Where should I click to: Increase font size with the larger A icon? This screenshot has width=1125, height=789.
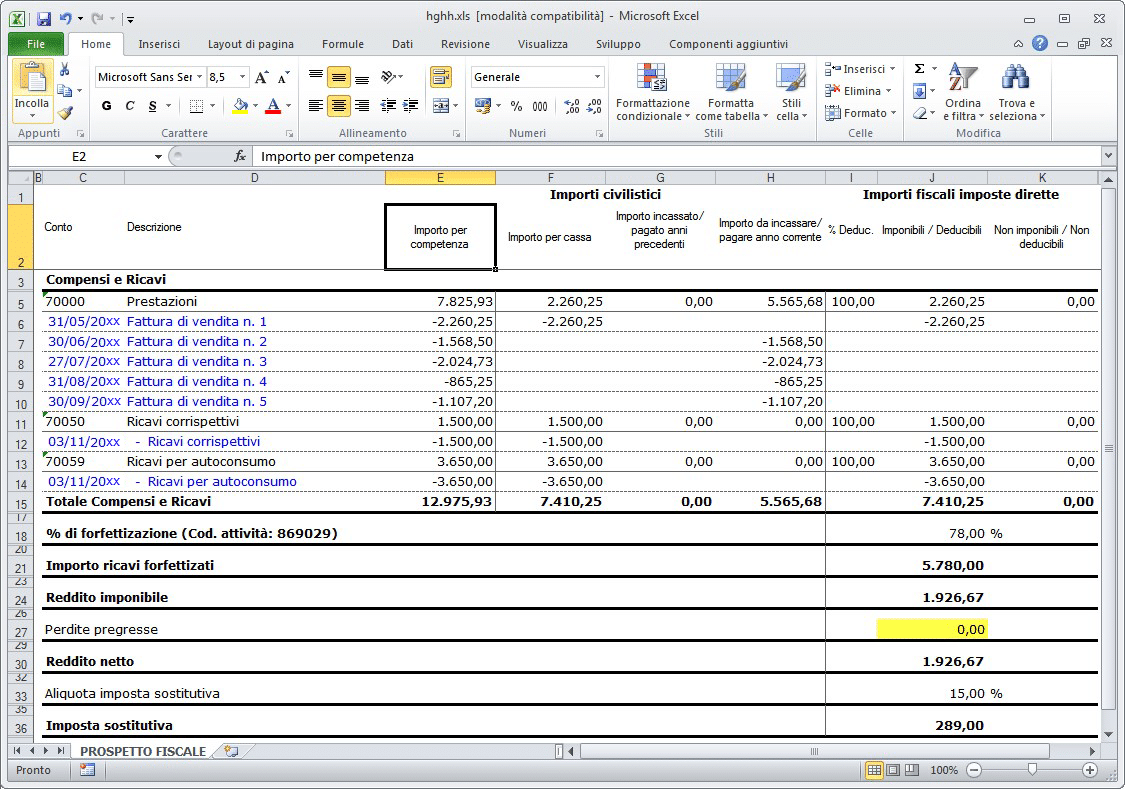point(262,77)
